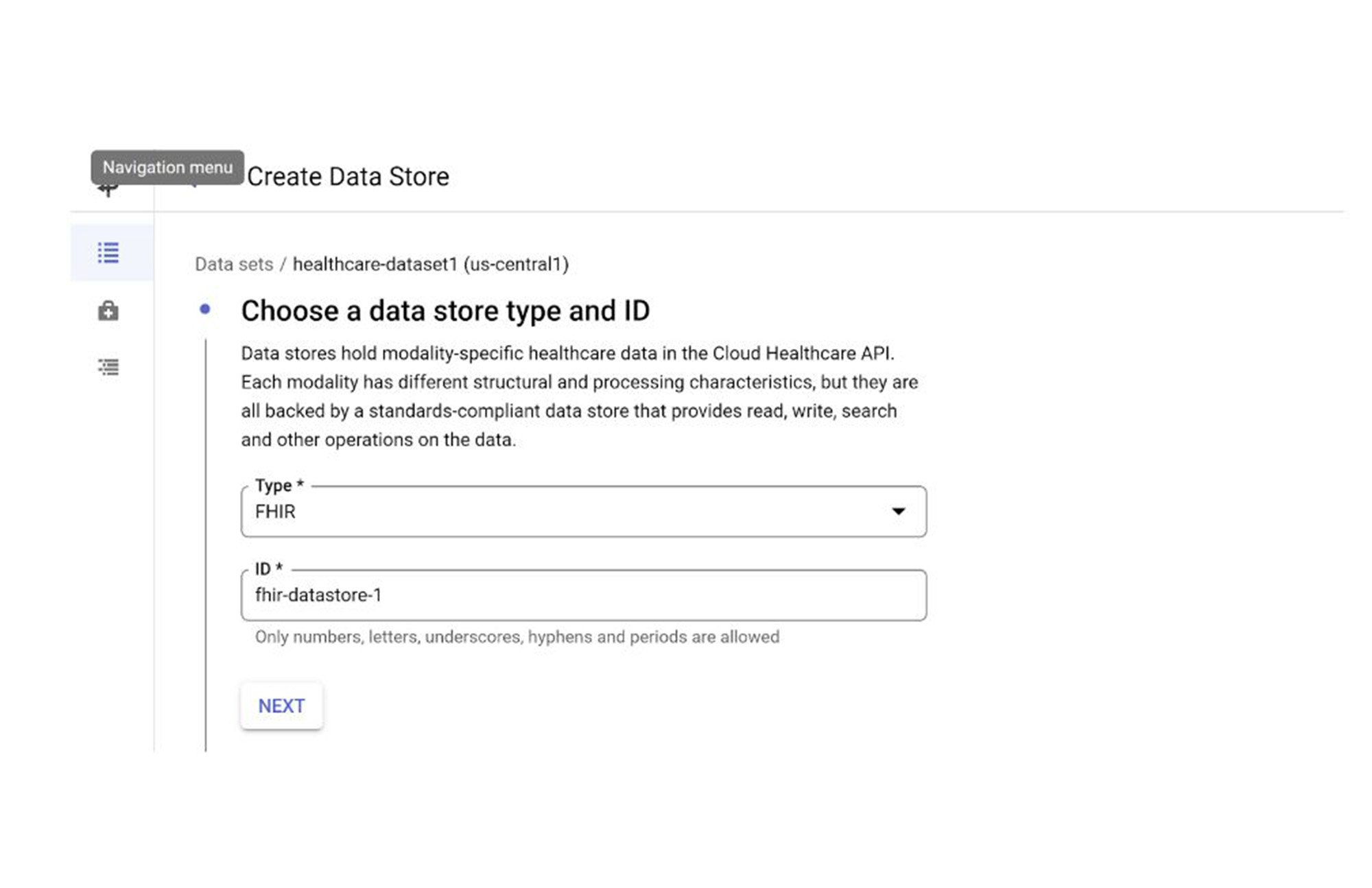Click the Navigation menu tooltip
Image resolution: width=1372 pixels, height=888 pixels.
point(167,167)
